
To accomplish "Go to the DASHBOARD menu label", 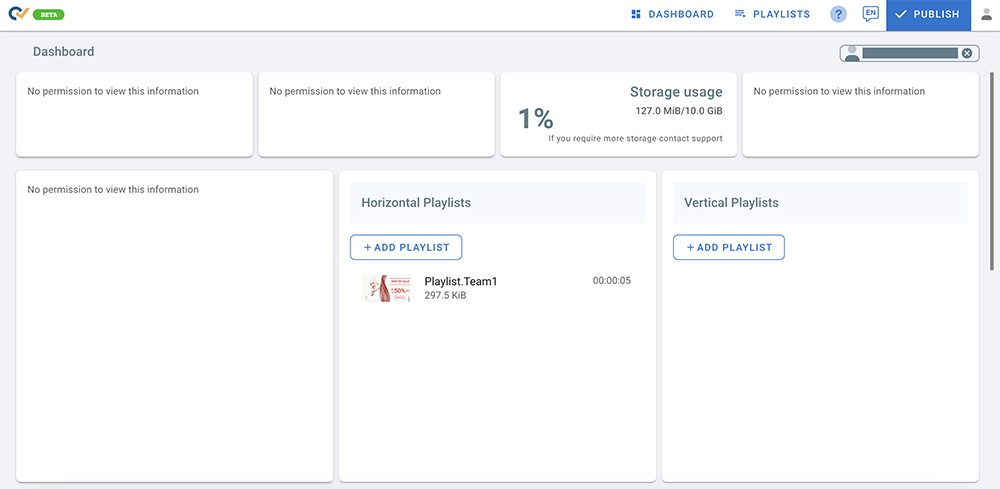I will point(681,14).
